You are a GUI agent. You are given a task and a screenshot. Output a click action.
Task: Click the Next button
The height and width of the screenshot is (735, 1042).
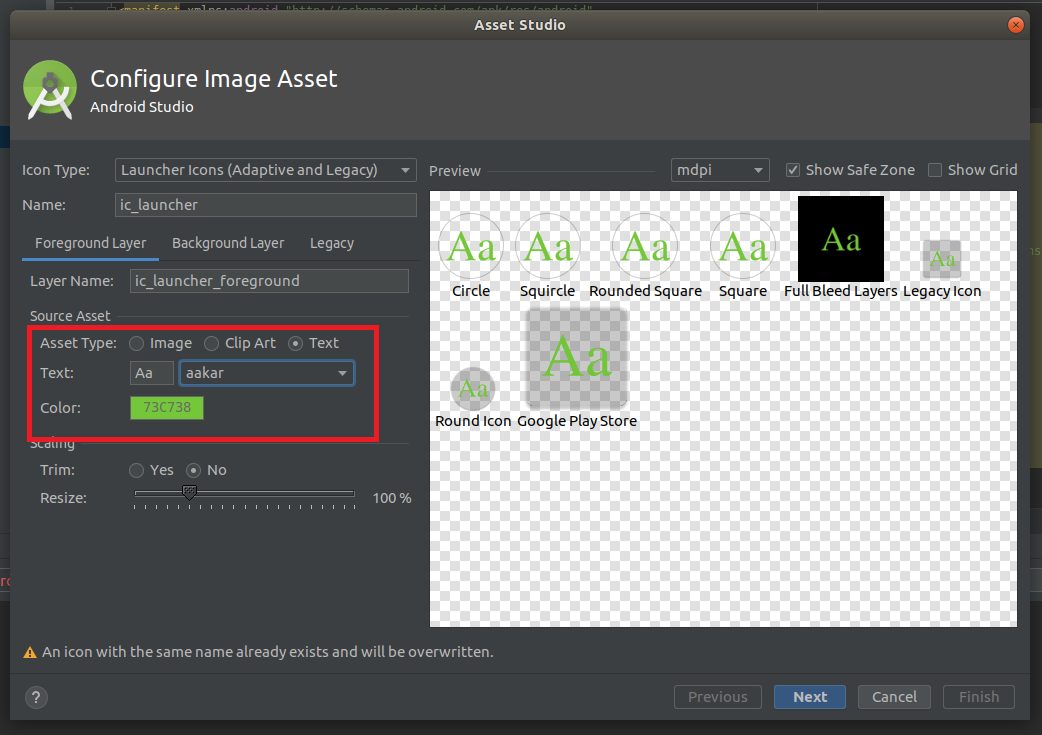click(x=809, y=697)
